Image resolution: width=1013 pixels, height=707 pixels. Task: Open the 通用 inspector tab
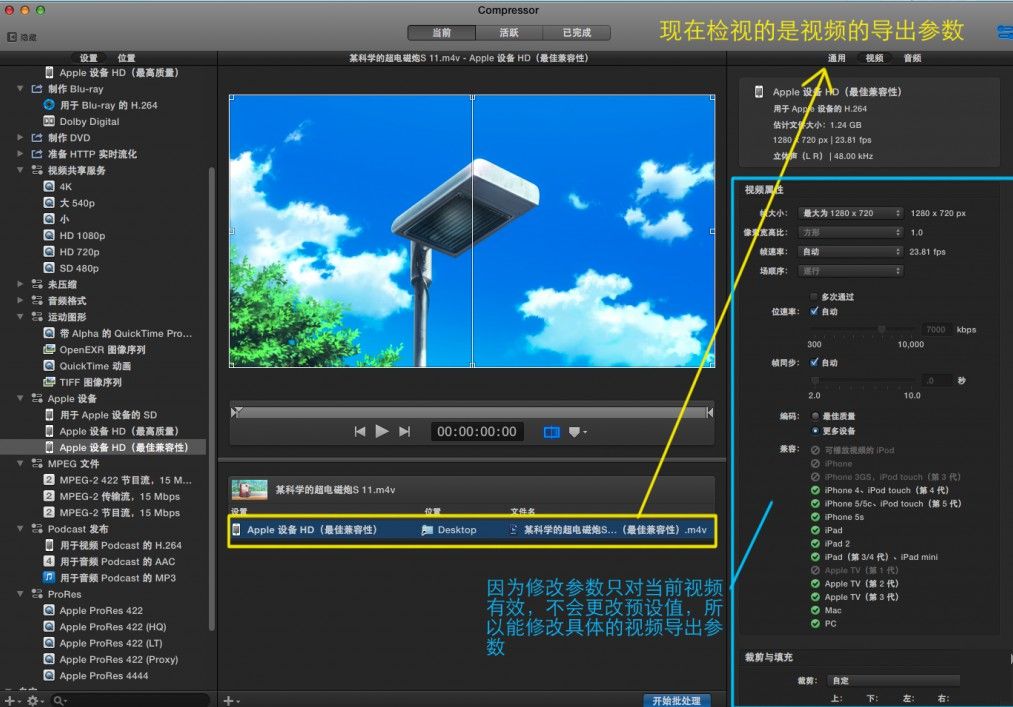coord(837,58)
